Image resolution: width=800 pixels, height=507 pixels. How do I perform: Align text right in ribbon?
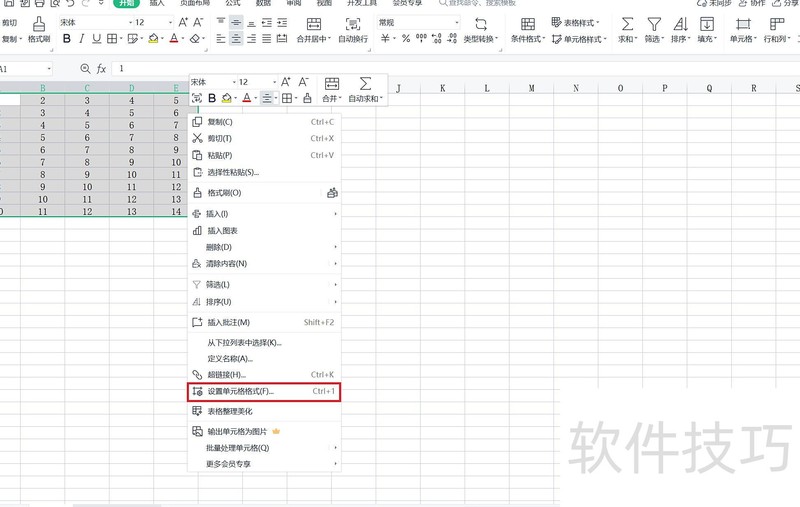pyautogui.click(x=251, y=39)
